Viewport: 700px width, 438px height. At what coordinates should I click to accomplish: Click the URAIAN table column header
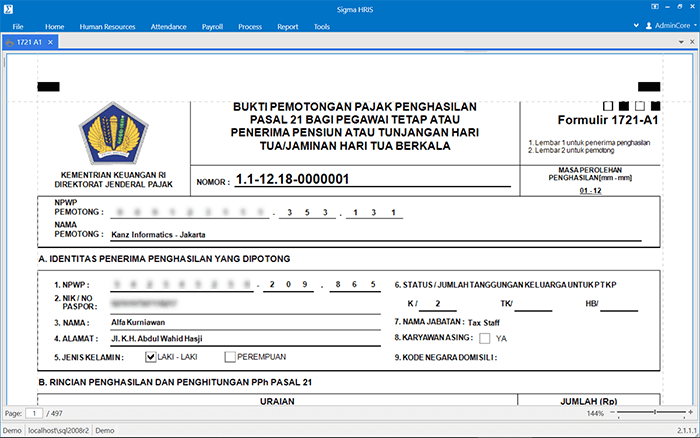(277, 401)
